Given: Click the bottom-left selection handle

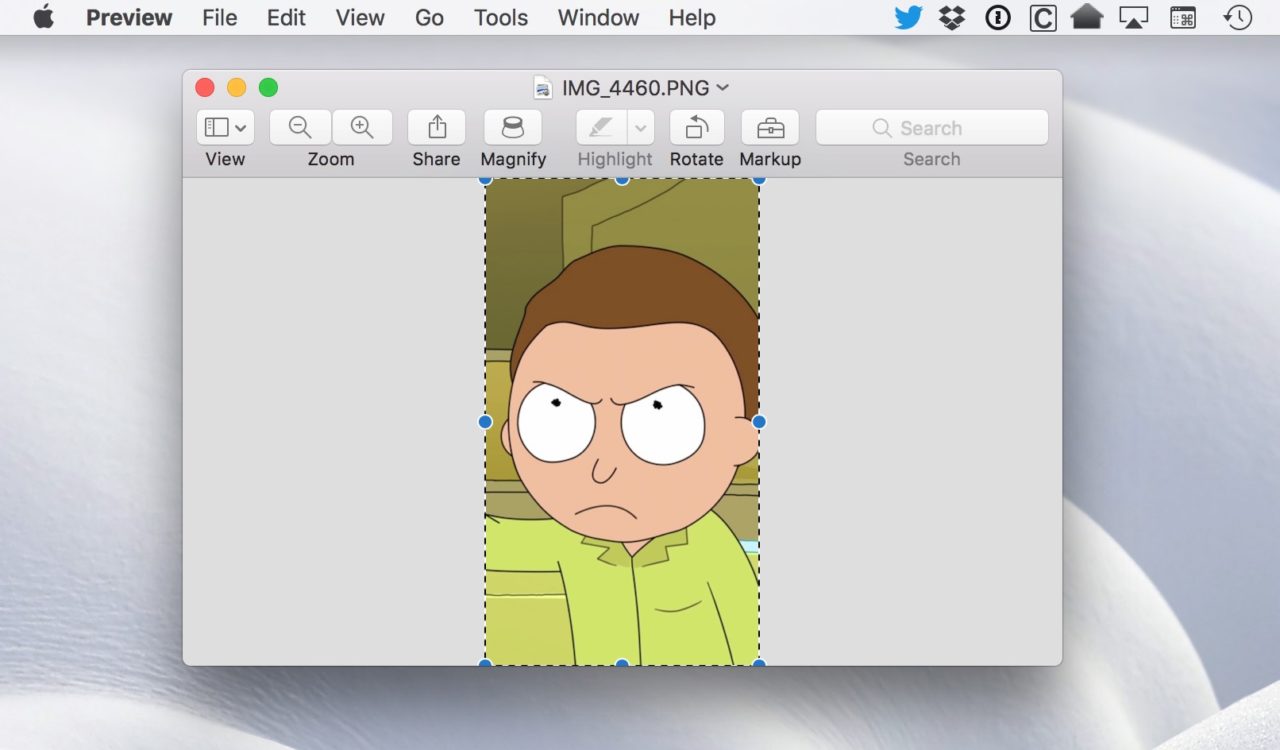Looking at the screenshot, I should tap(485, 663).
